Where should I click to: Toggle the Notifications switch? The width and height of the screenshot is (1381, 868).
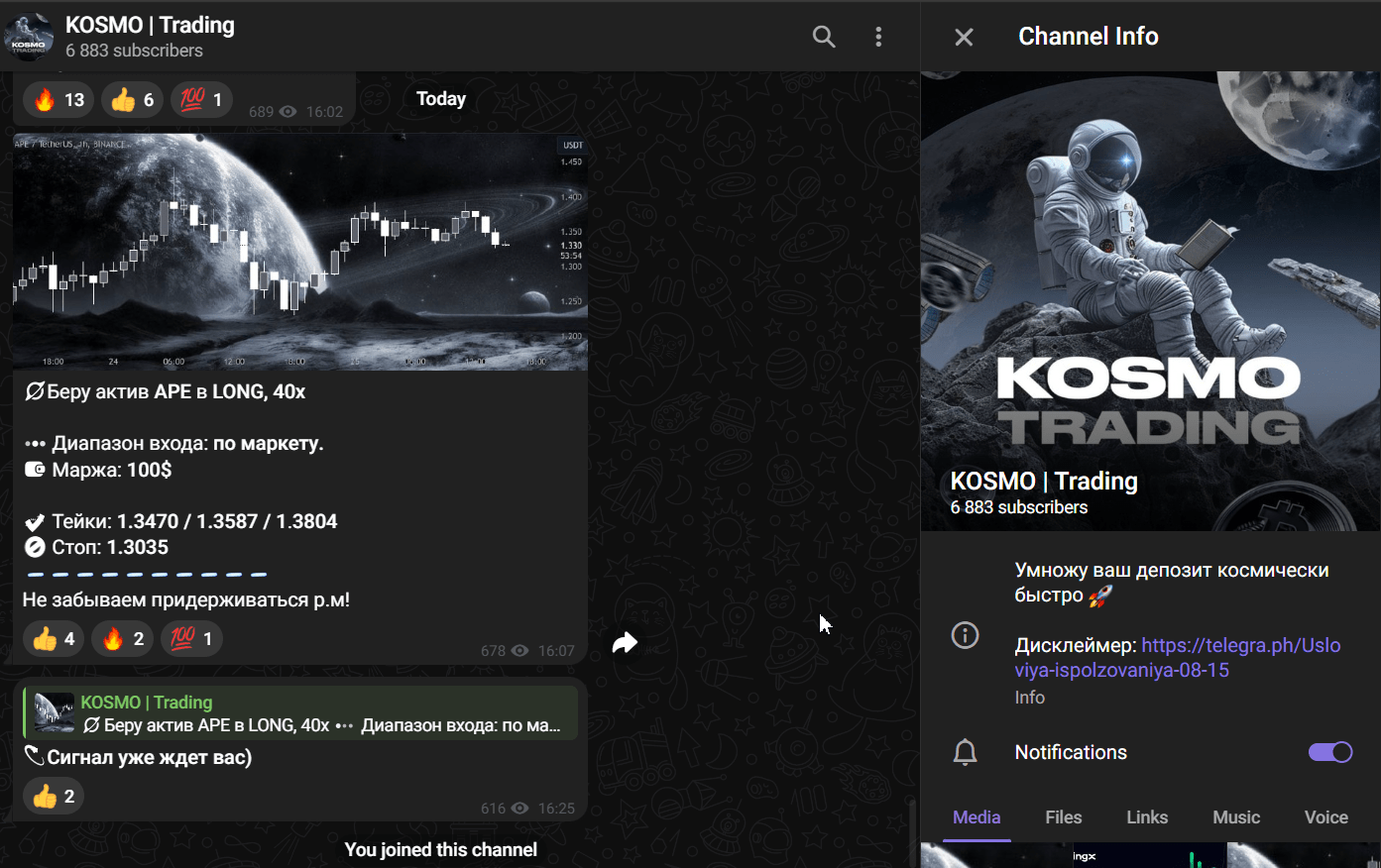pyautogui.click(x=1330, y=752)
